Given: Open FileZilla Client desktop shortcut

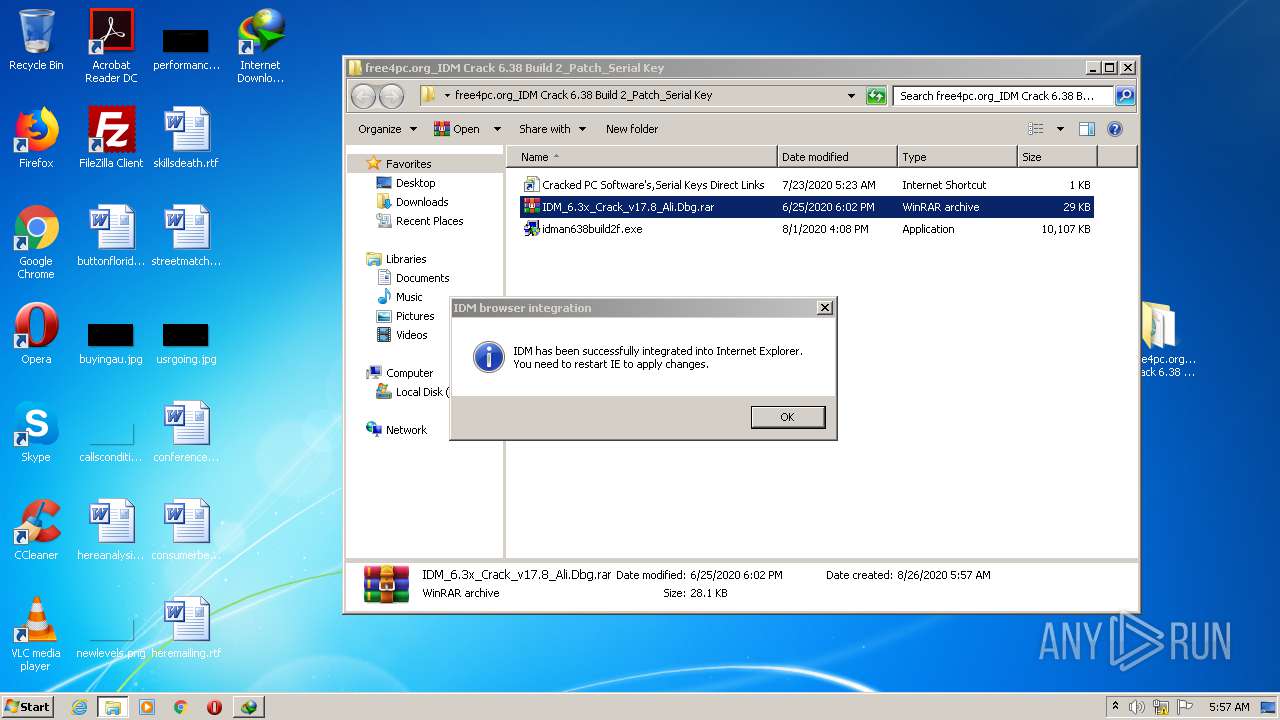Looking at the screenshot, I should point(111,138).
